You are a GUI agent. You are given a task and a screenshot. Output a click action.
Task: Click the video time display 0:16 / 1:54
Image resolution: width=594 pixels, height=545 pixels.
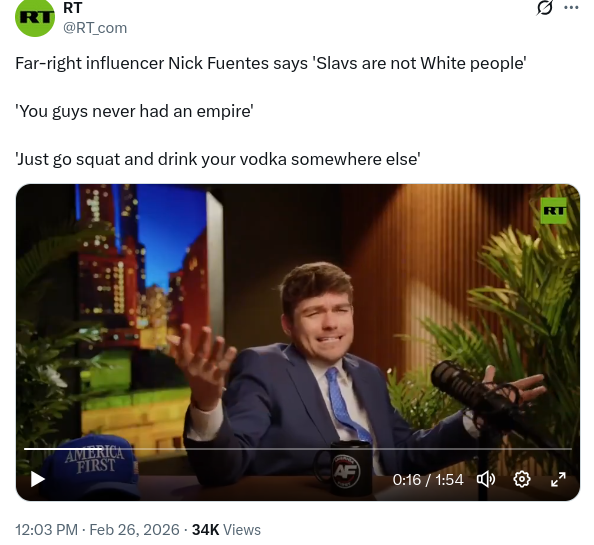tap(428, 480)
